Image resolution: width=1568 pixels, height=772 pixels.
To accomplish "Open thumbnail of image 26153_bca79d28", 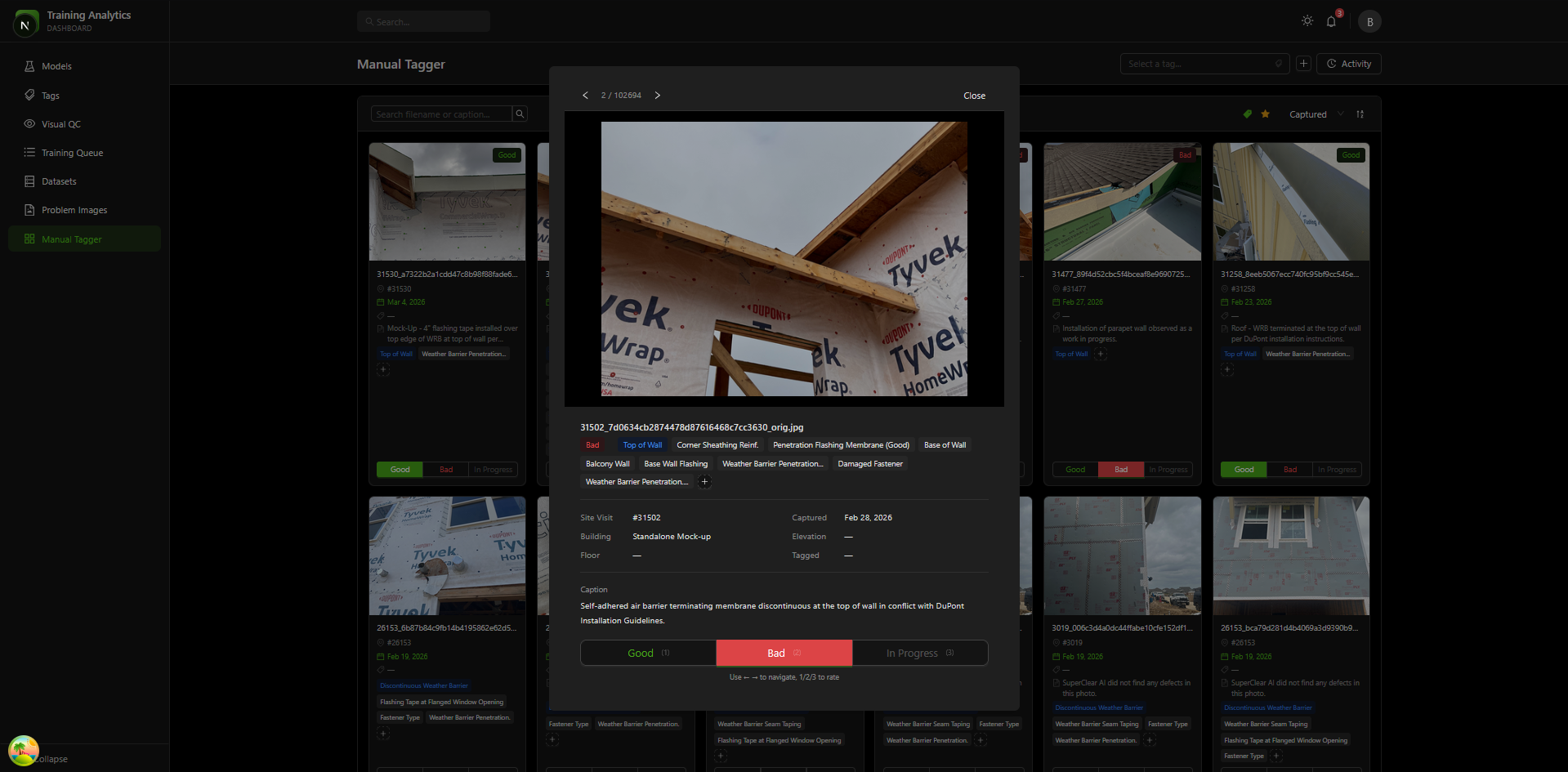I will (1291, 556).
